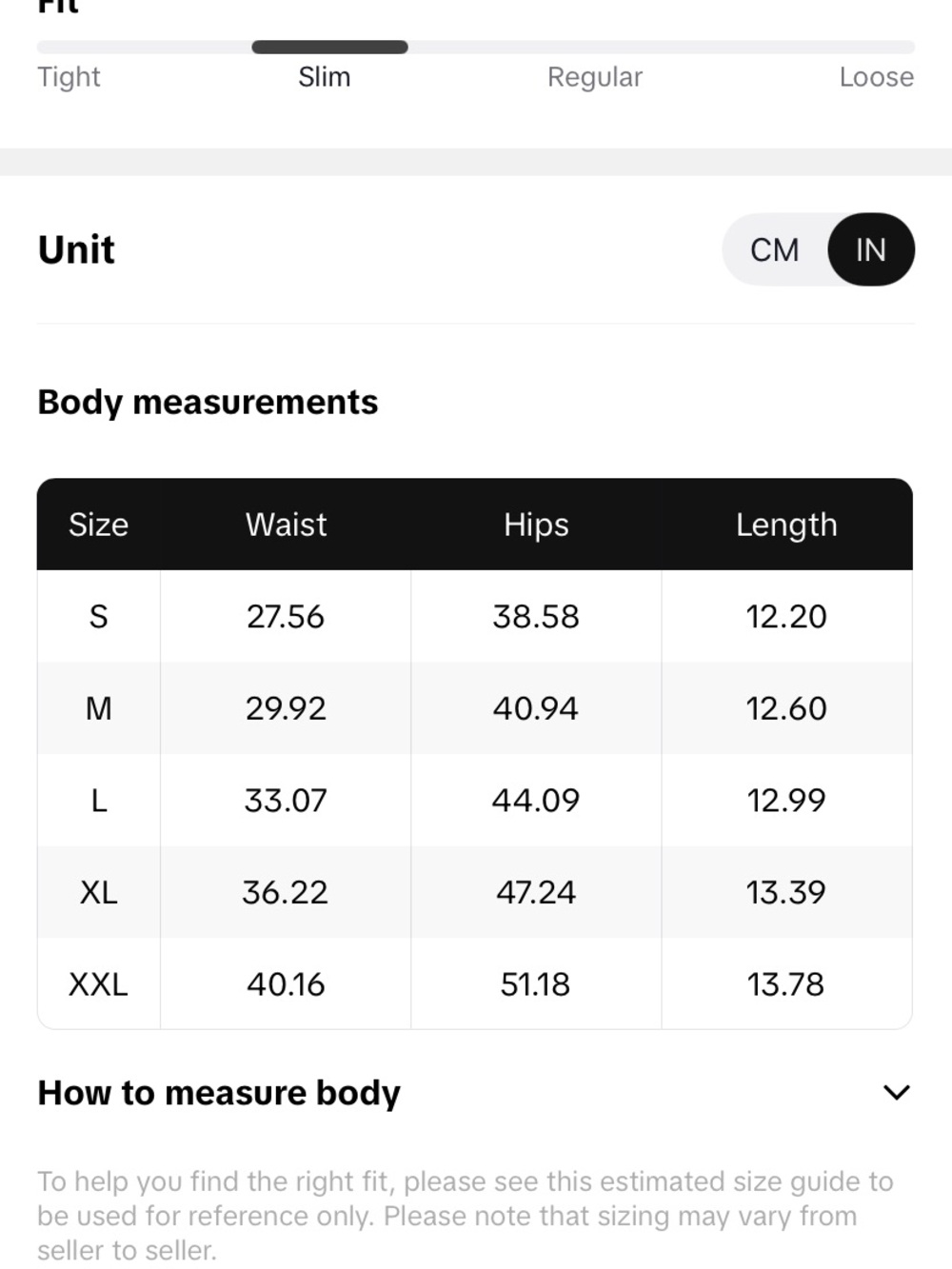The width and height of the screenshot is (952, 1269).
Task: Click the 33.07 waist value for size L
Action: coord(286,801)
